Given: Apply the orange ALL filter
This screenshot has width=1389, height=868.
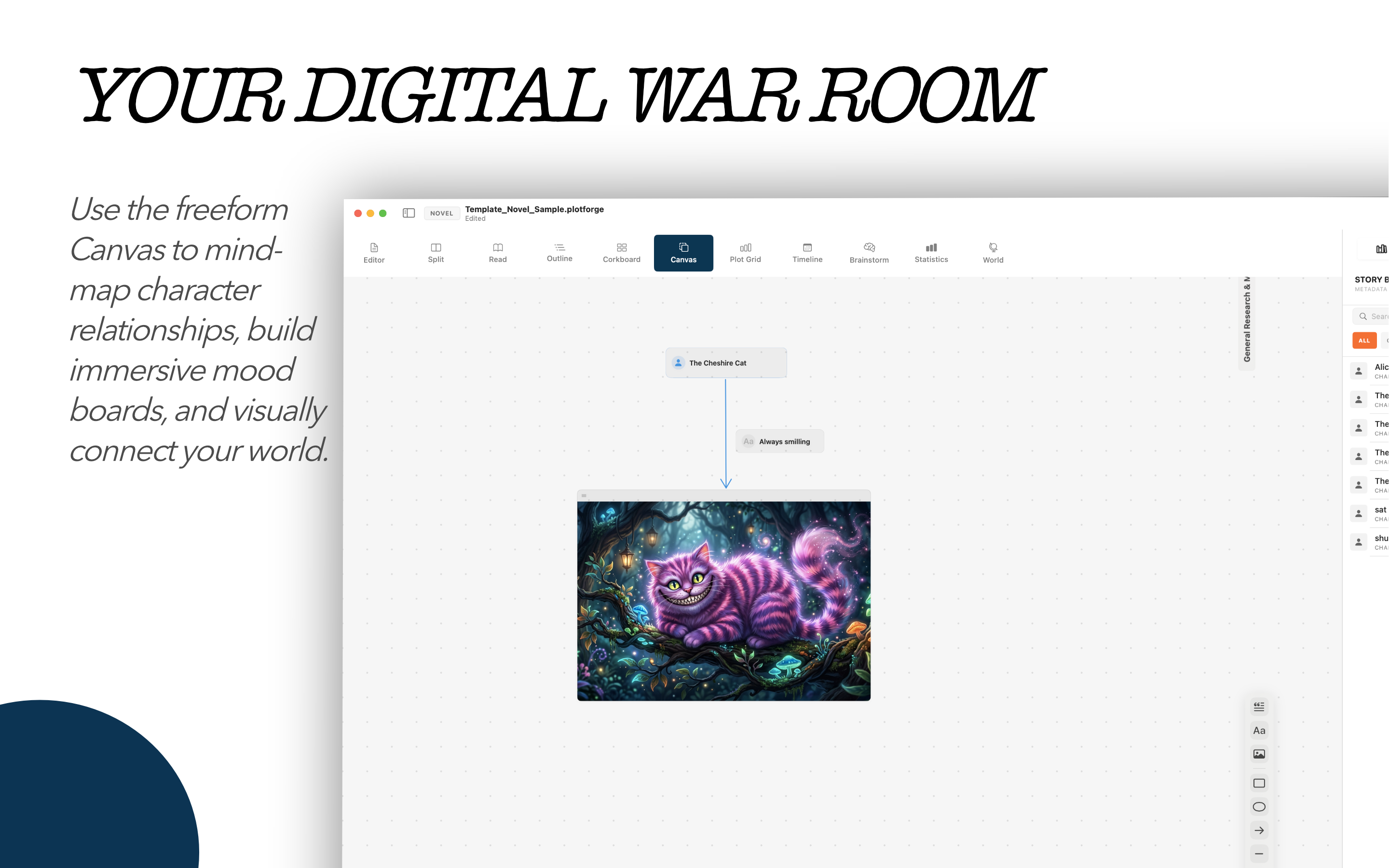Looking at the screenshot, I should [x=1364, y=340].
